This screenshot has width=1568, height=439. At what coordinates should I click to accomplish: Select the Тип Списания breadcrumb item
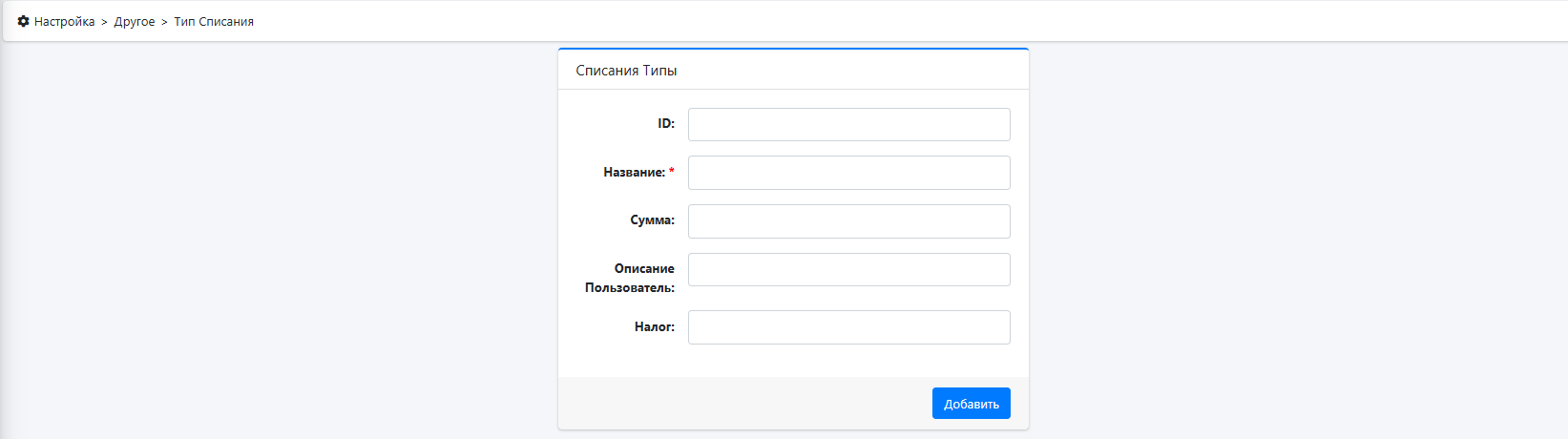click(214, 21)
